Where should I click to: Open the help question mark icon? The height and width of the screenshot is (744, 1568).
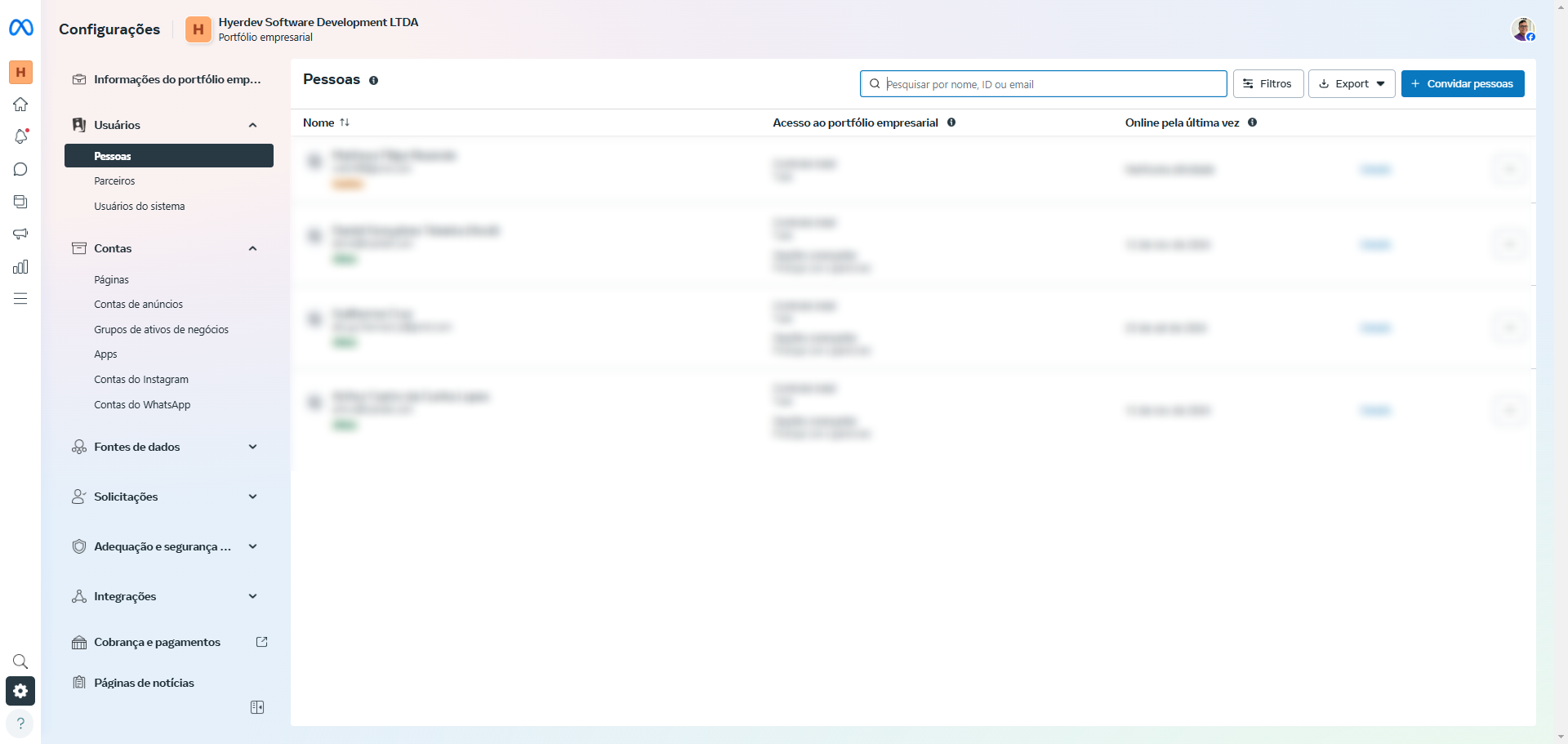[x=20, y=724]
